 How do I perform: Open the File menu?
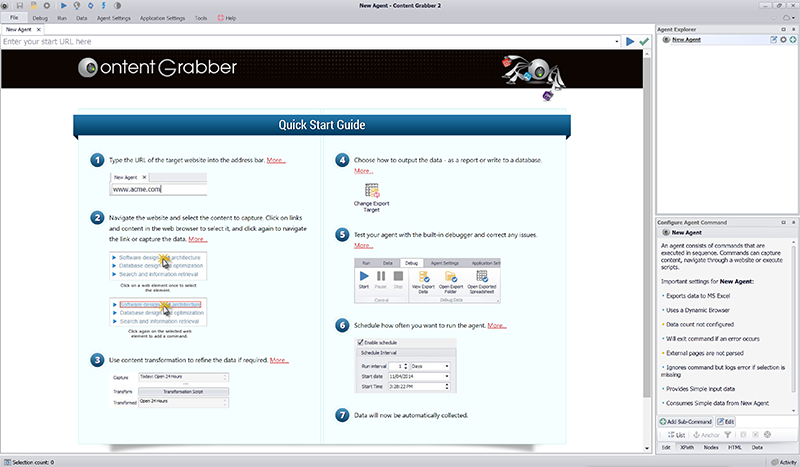point(14,17)
